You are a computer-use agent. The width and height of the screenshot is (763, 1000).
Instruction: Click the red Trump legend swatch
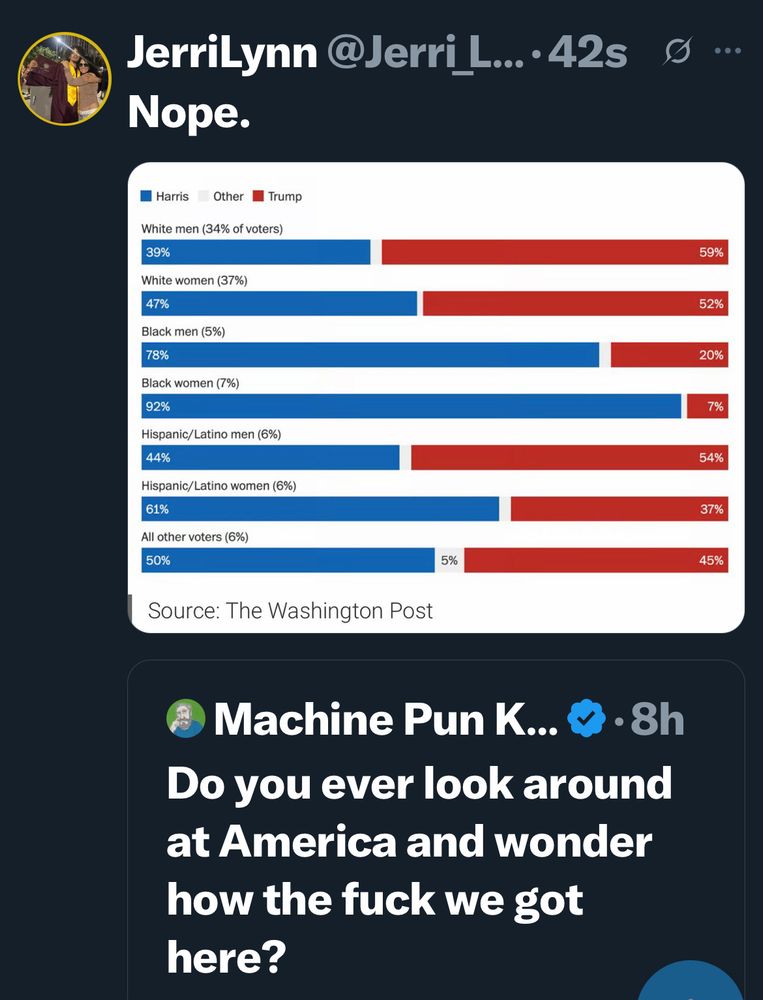tap(258, 196)
